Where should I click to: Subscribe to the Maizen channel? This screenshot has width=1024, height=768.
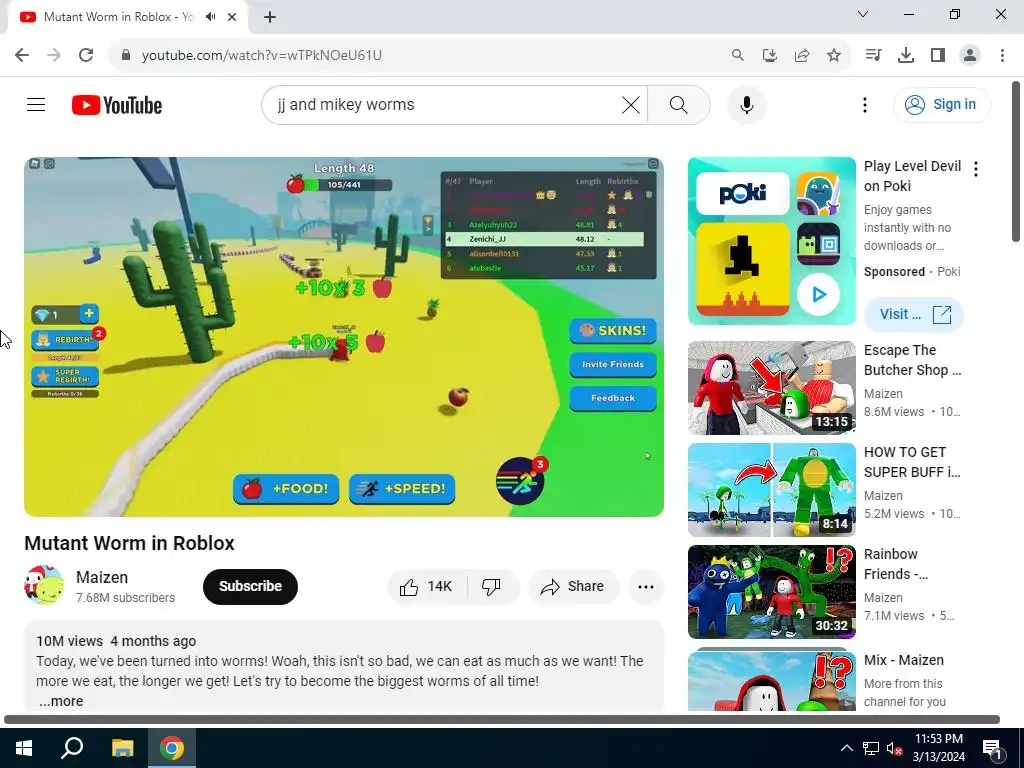250,586
